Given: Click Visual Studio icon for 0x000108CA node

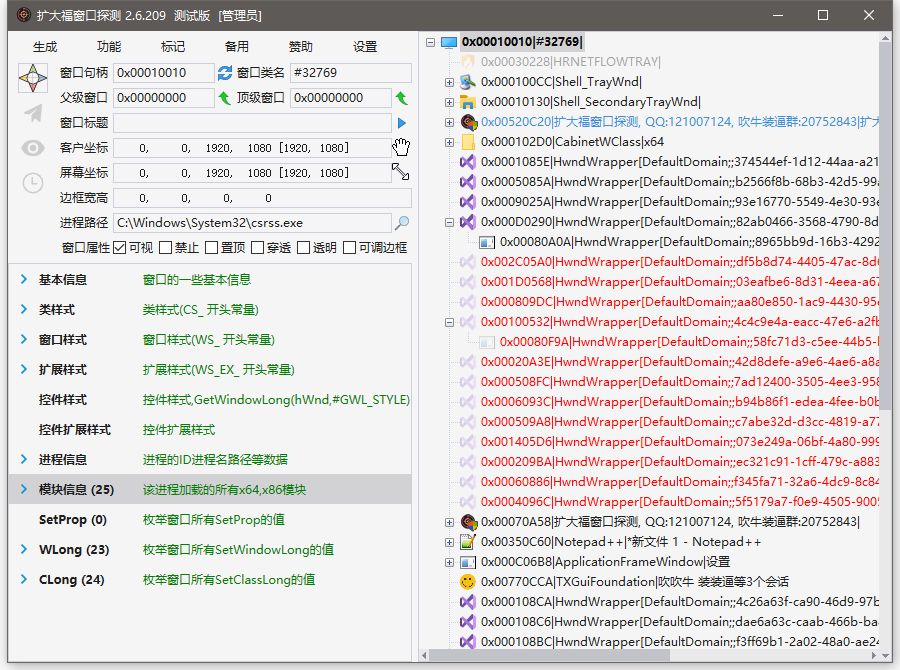Looking at the screenshot, I should pos(468,602).
